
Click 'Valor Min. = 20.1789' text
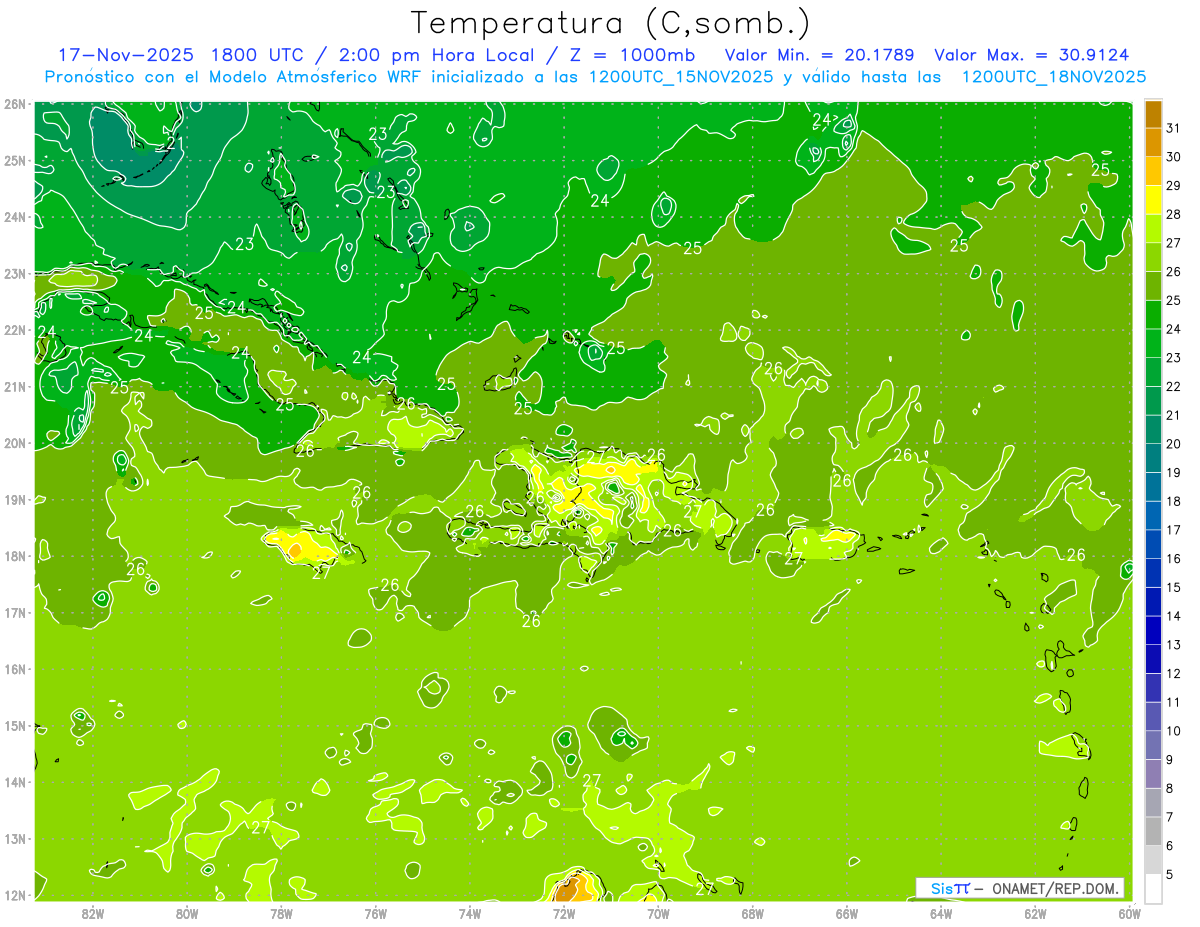pos(819,55)
